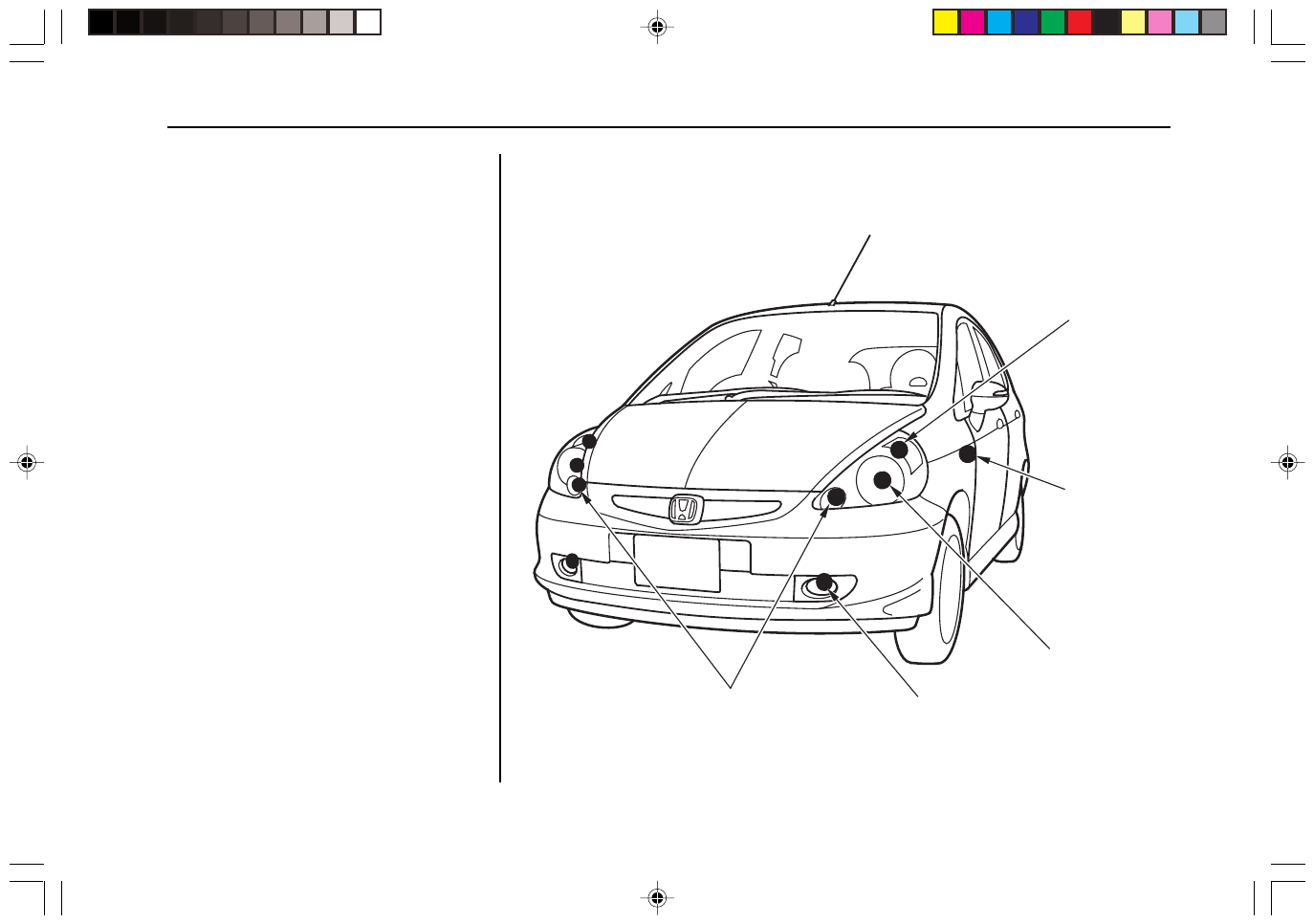The height and width of the screenshot is (924, 1314).
Task: Click the Honda emblem on the grille
Action: pyautogui.click(x=685, y=508)
